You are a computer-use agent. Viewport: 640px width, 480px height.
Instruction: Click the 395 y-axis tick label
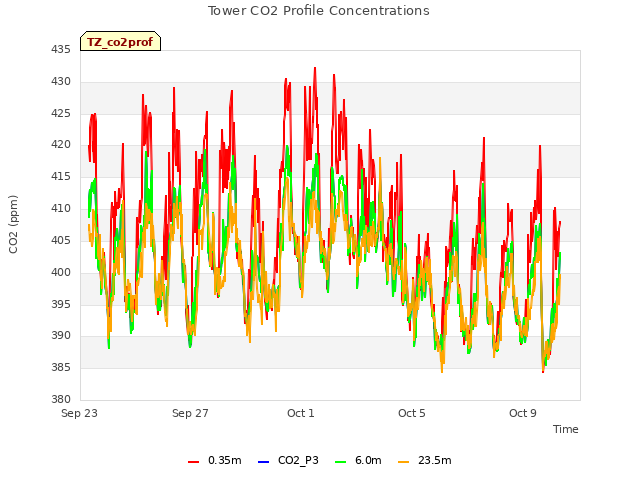click(x=61, y=304)
